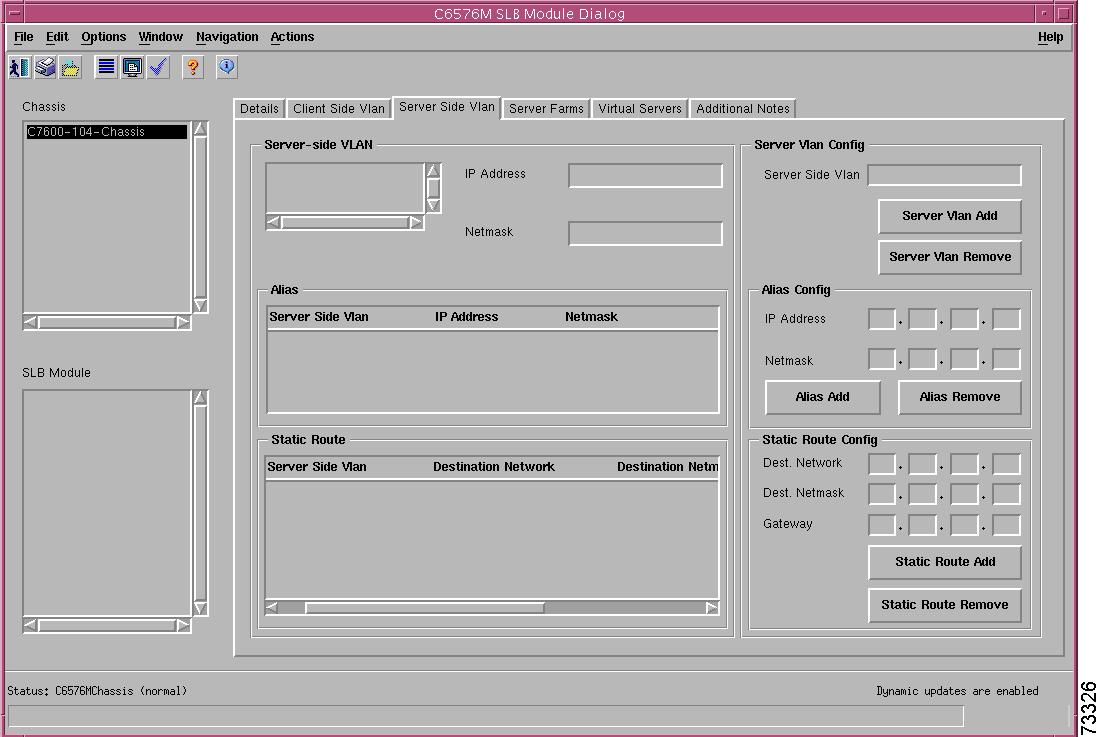
Task: Click the Server-side VLAN Netmask field
Action: (645, 233)
